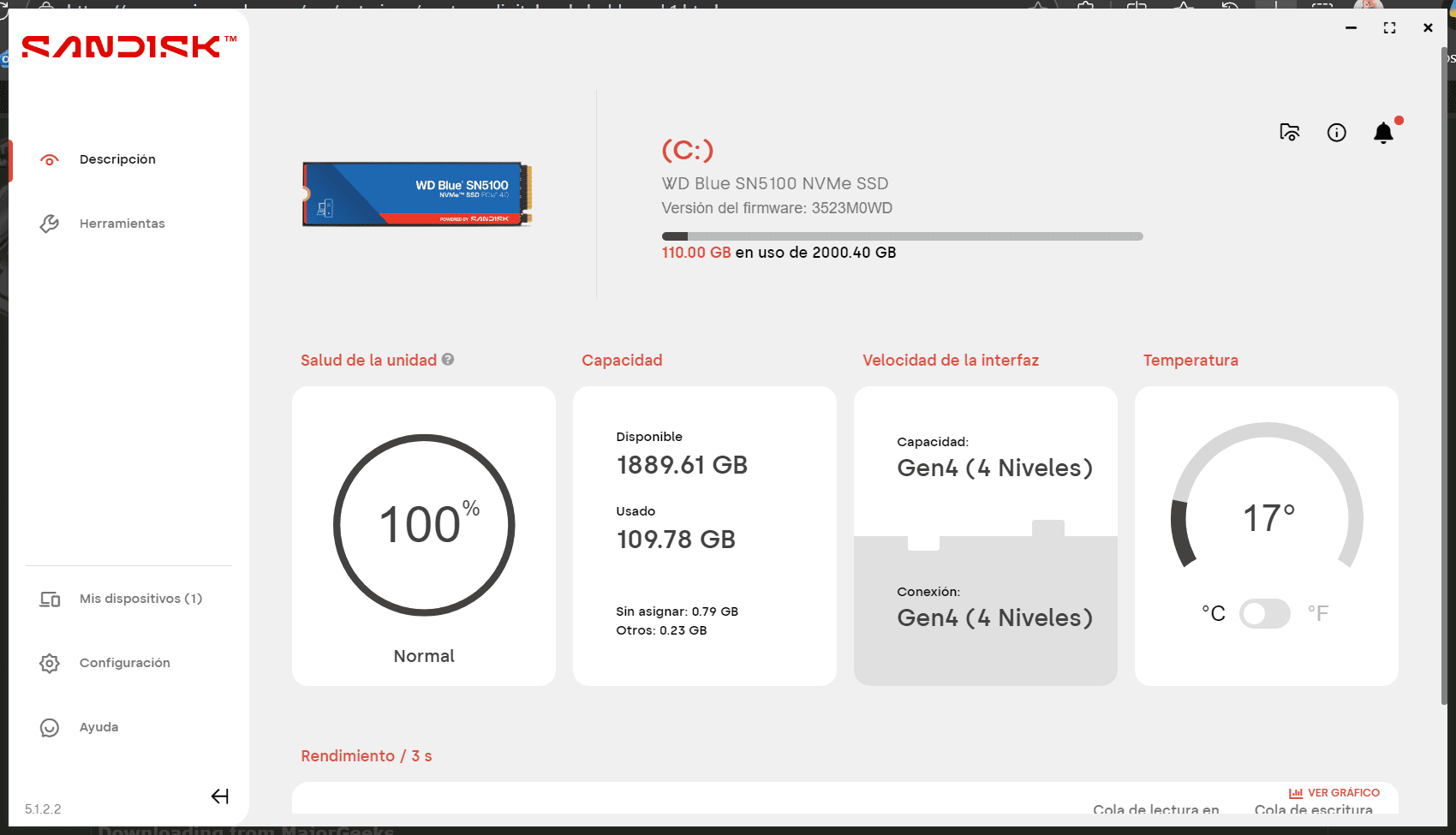Image resolution: width=1456 pixels, height=835 pixels.
Task: Maximize the SanDisk Dashboard window
Action: [x=1389, y=28]
